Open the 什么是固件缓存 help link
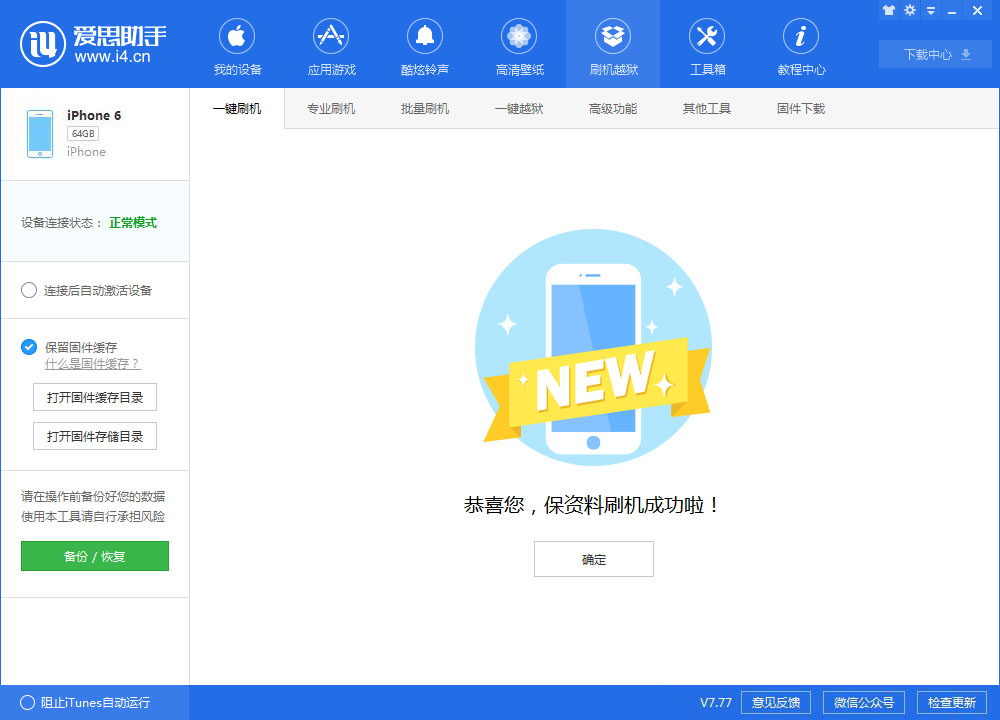 point(93,363)
